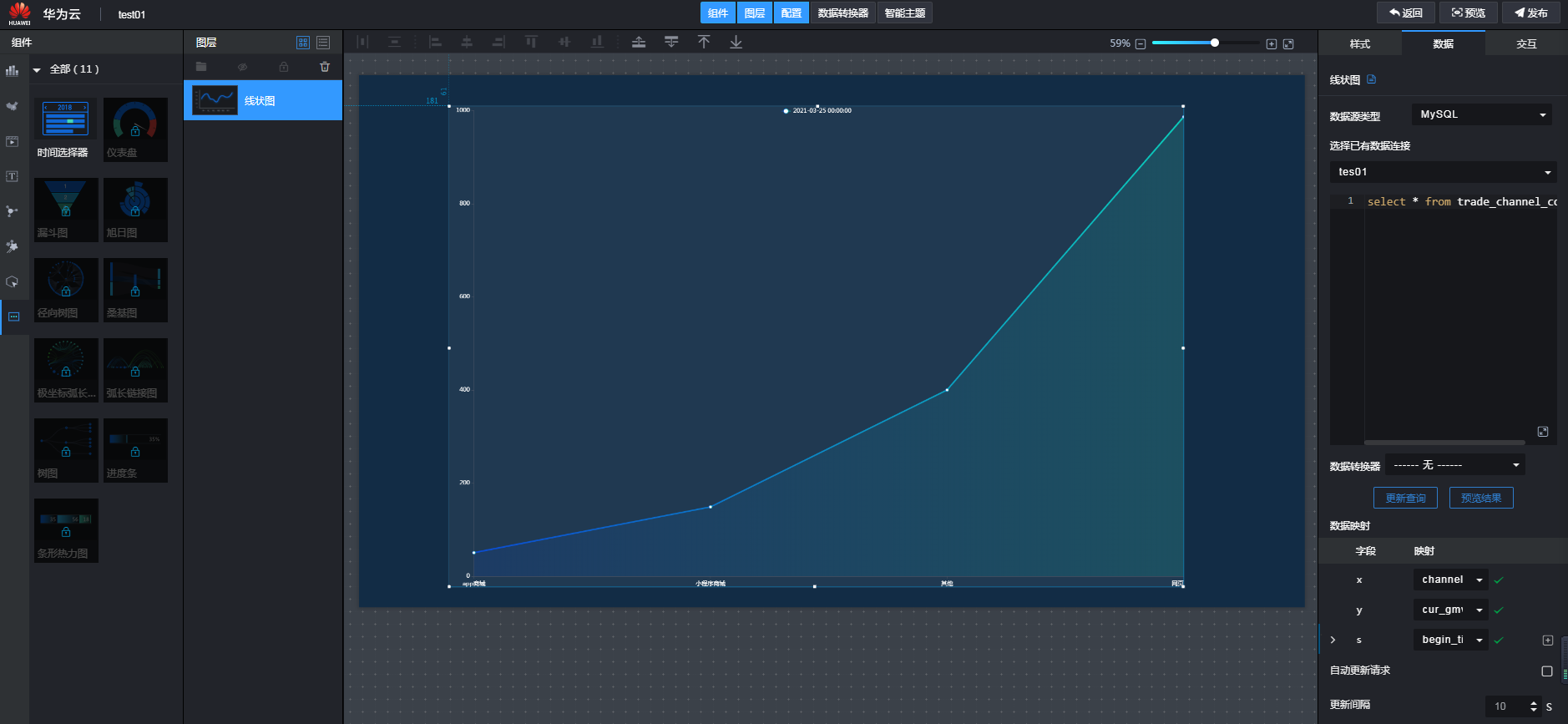The width and height of the screenshot is (1568, 724).
Task: Open the chart components category in sidebar
Action: [x=13, y=71]
